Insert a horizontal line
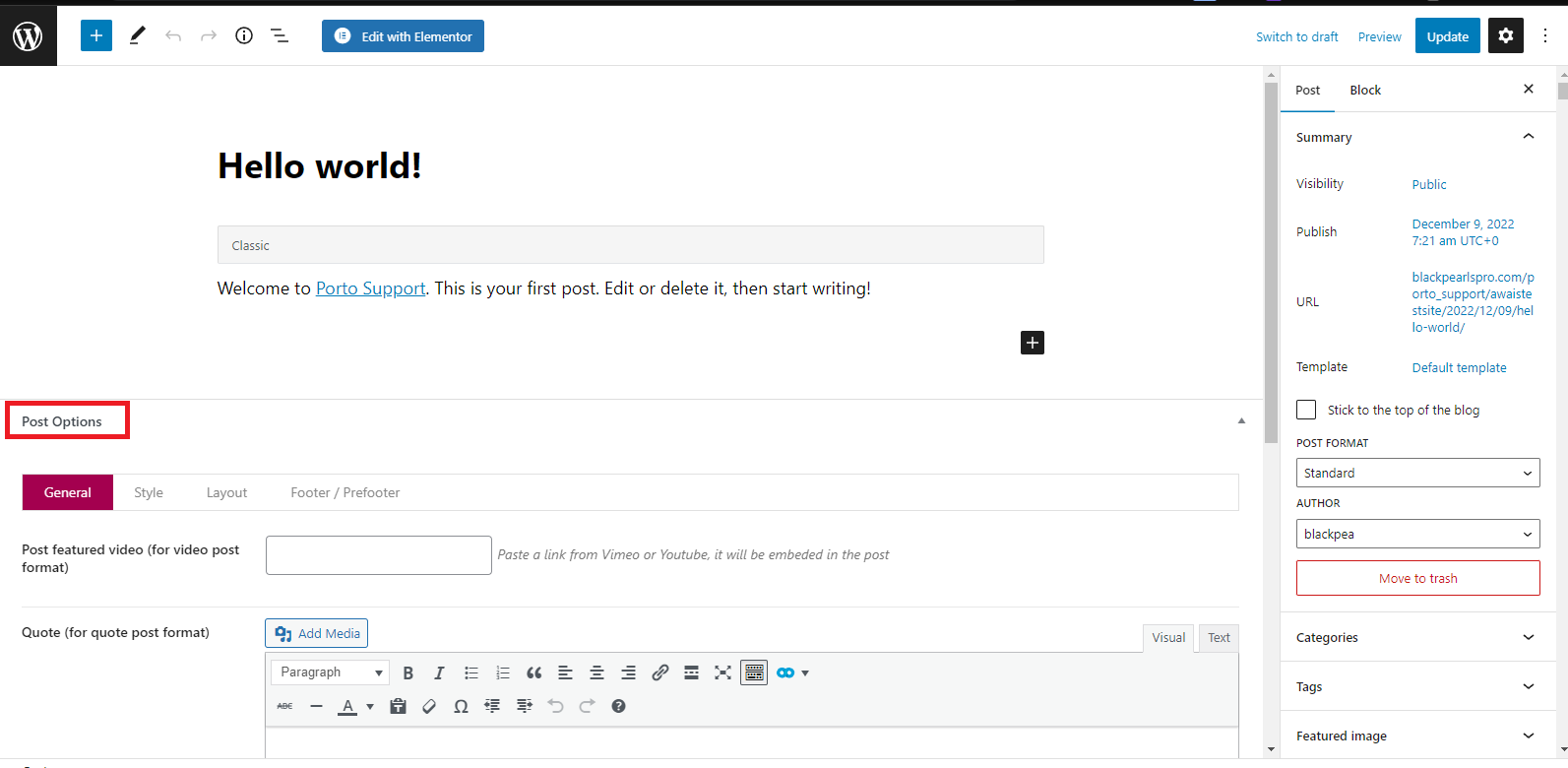 pyautogui.click(x=316, y=706)
